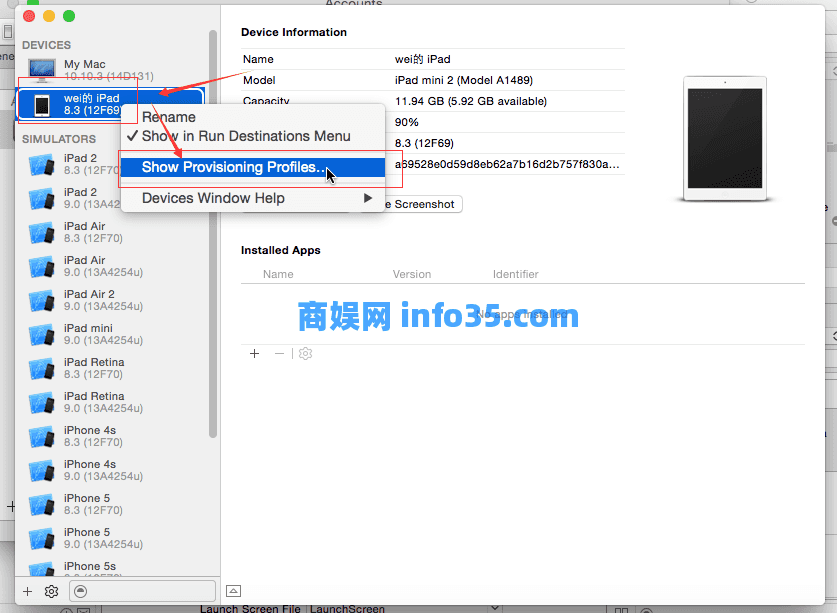The height and width of the screenshot is (613, 837).
Task: Select iPad Retina 9.0 simulator icon
Action: pos(42,403)
